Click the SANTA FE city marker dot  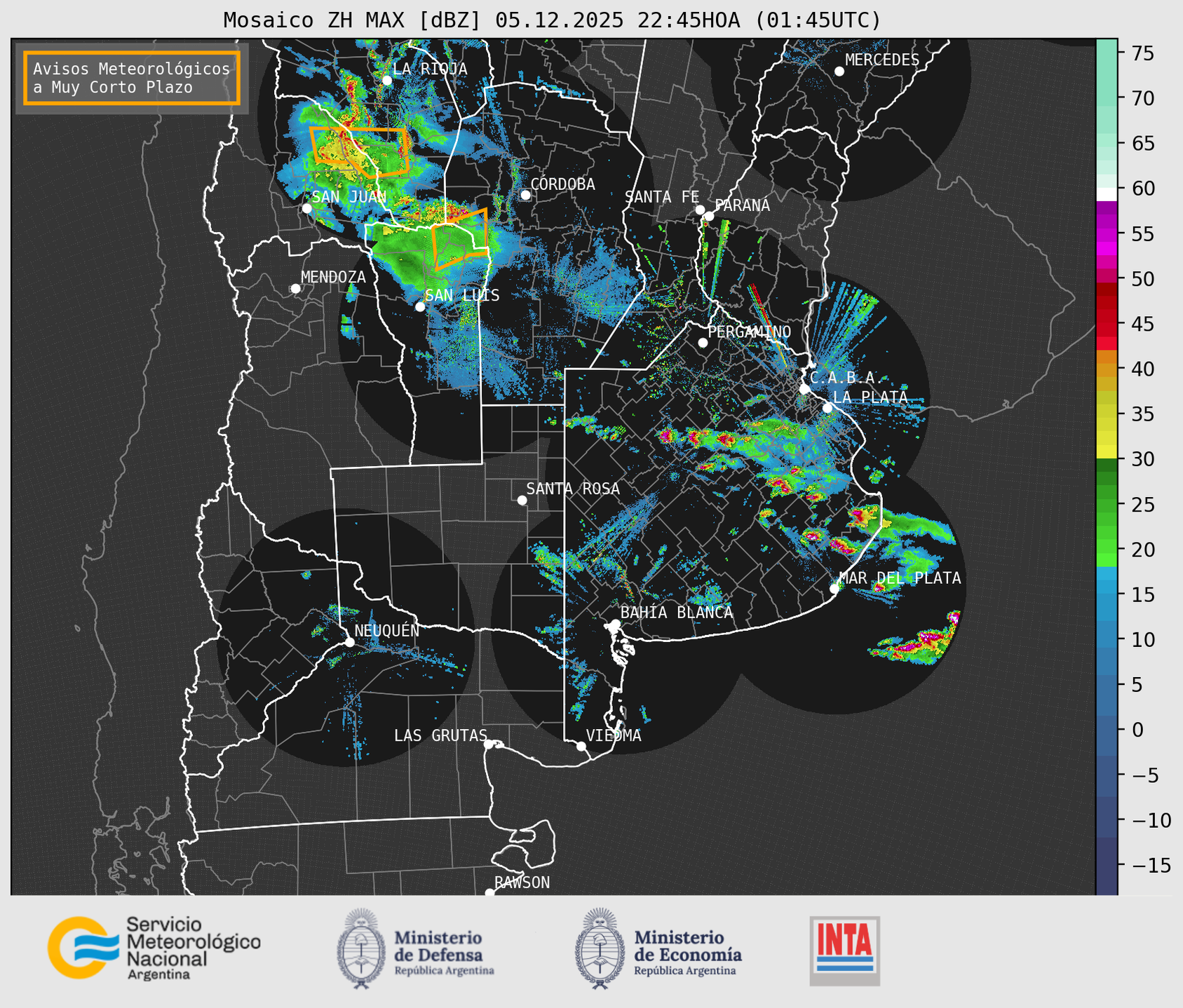700,210
